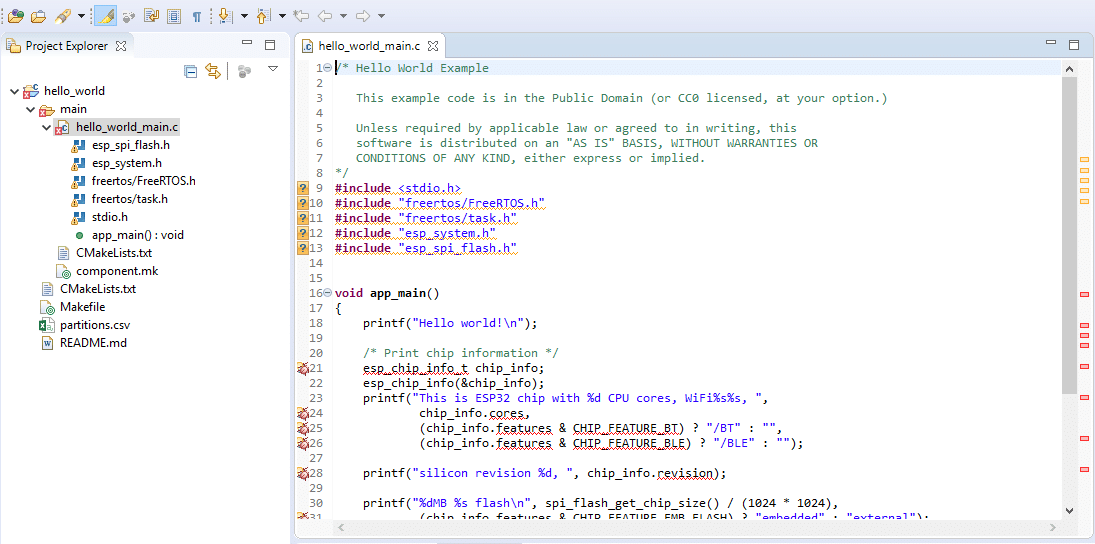Collapse All in Project Explorer

point(191,71)
